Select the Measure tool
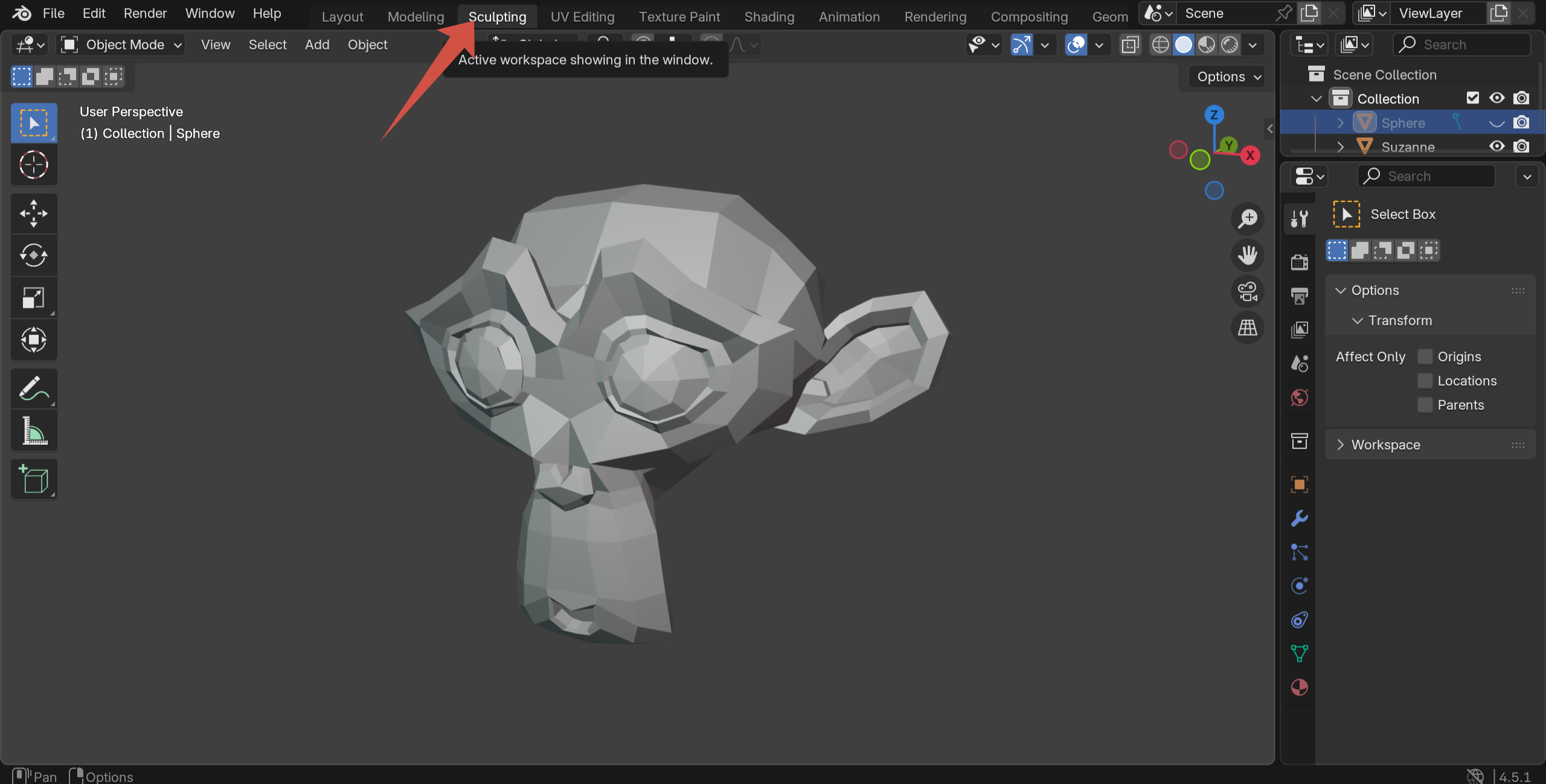This screenshot has width=1546, height=784. pos(34,431)
